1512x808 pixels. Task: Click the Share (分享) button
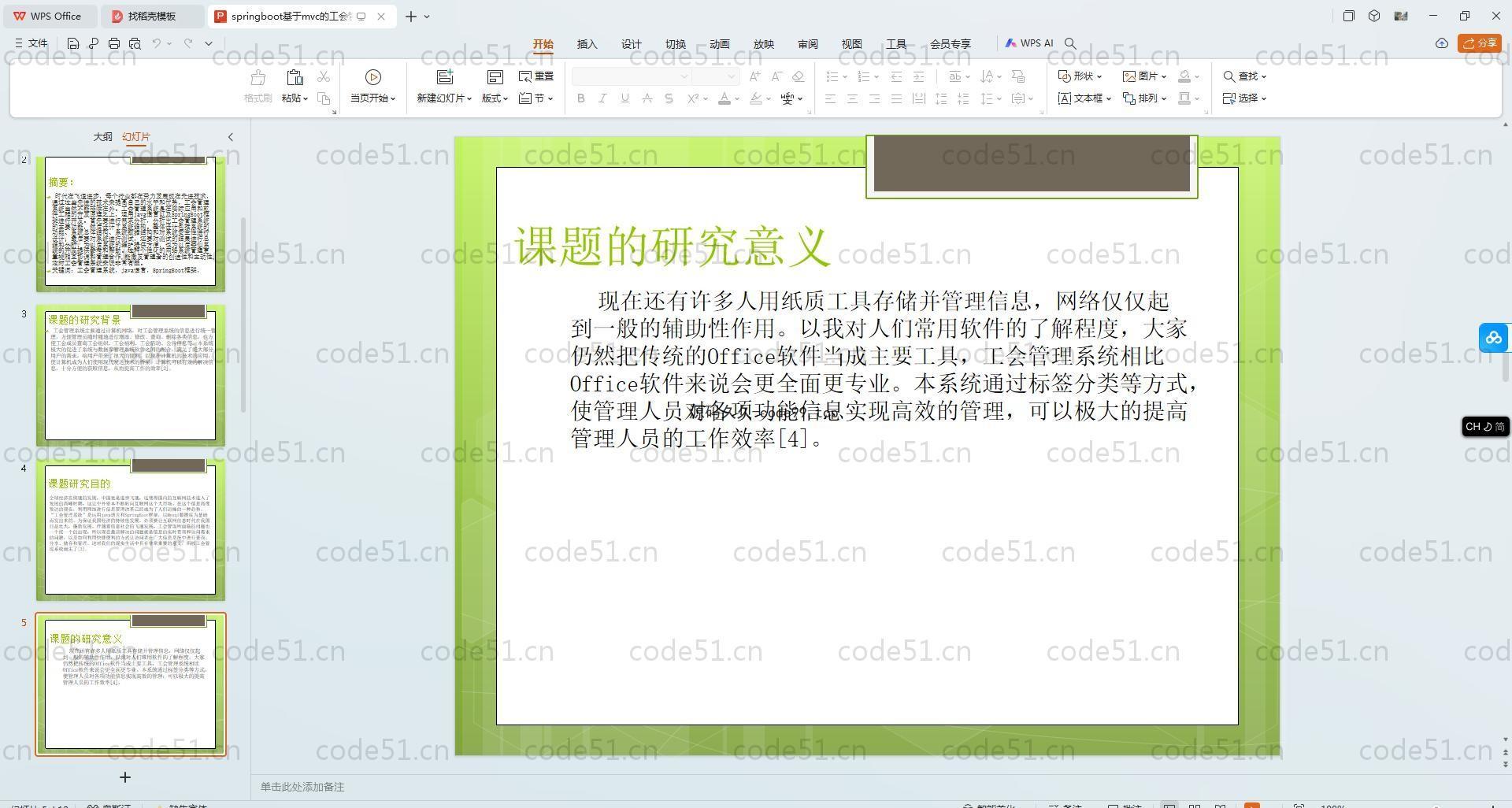(x=1480, y=43)
